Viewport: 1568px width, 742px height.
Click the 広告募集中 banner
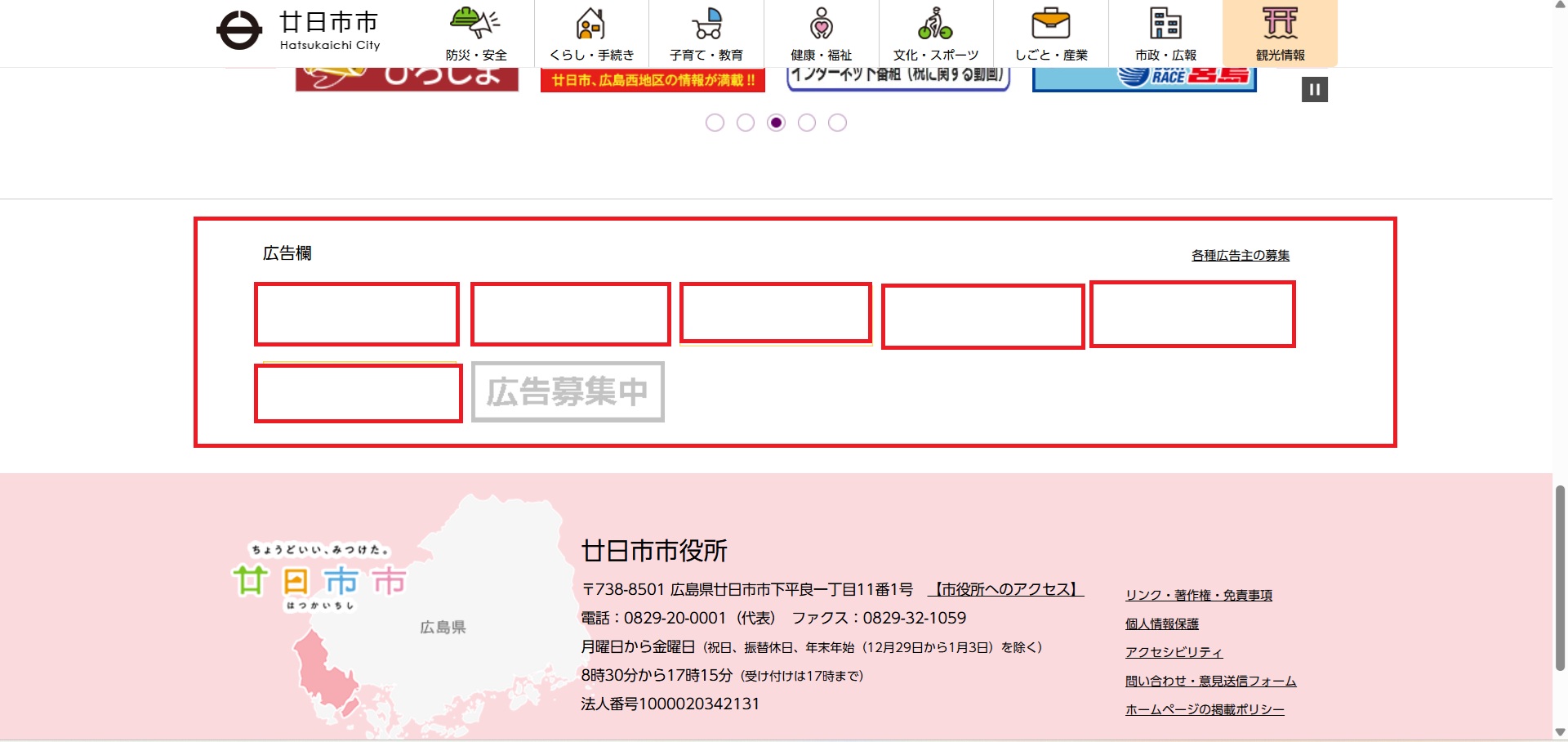(568, 391)
